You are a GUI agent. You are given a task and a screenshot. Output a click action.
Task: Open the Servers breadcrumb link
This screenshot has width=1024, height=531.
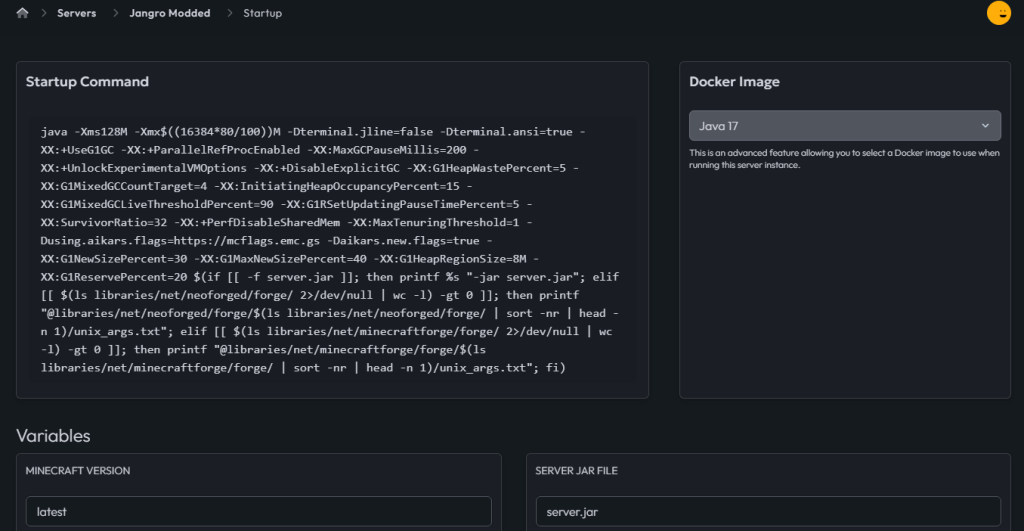pyautogui.click(x=76, y=13)
